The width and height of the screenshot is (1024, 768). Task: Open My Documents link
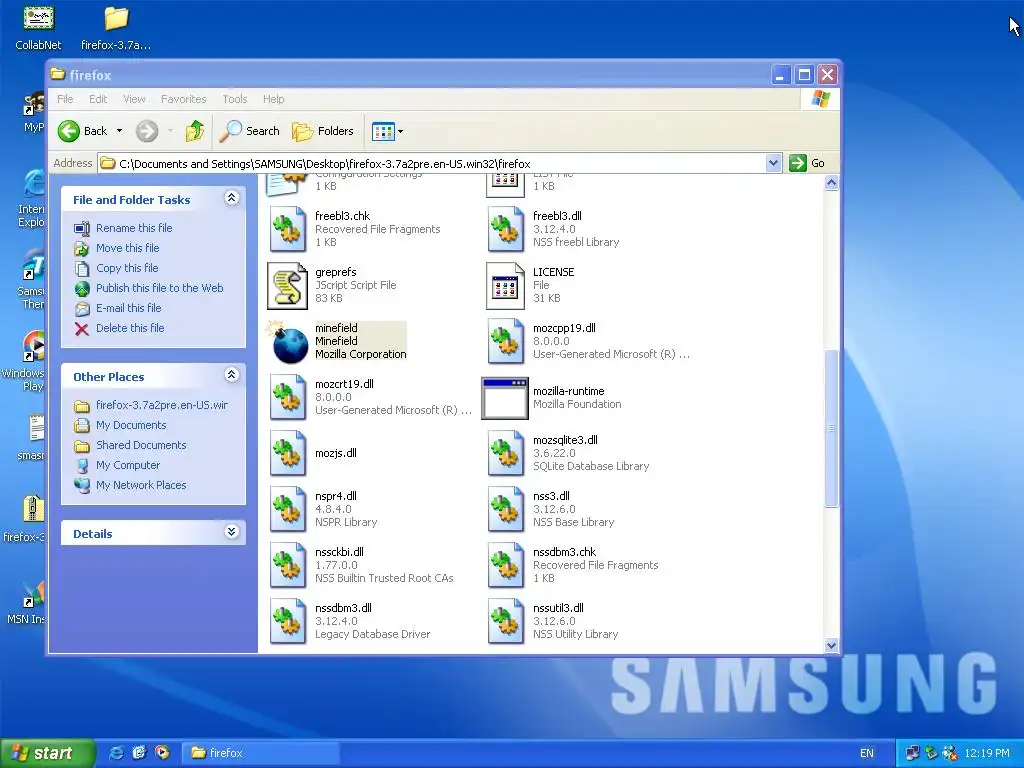(120, 426)
